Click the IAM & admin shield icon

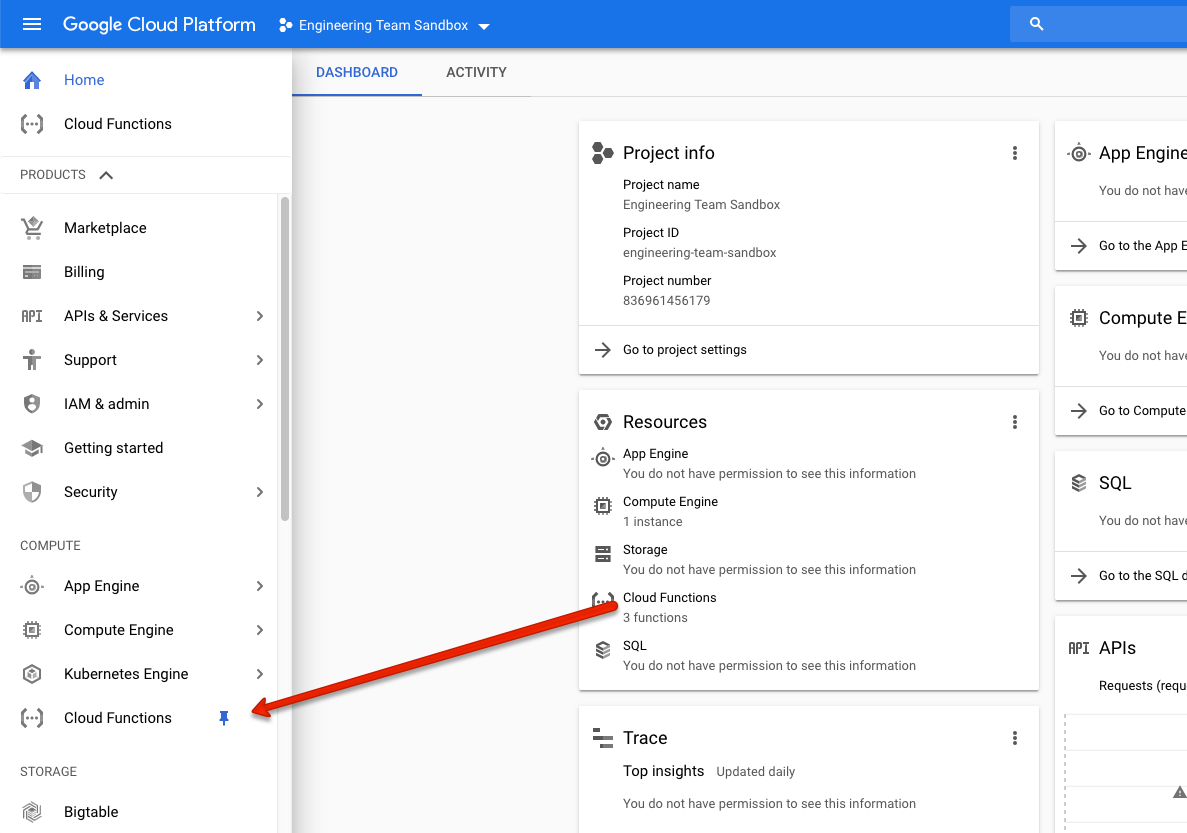pos(32,404)
